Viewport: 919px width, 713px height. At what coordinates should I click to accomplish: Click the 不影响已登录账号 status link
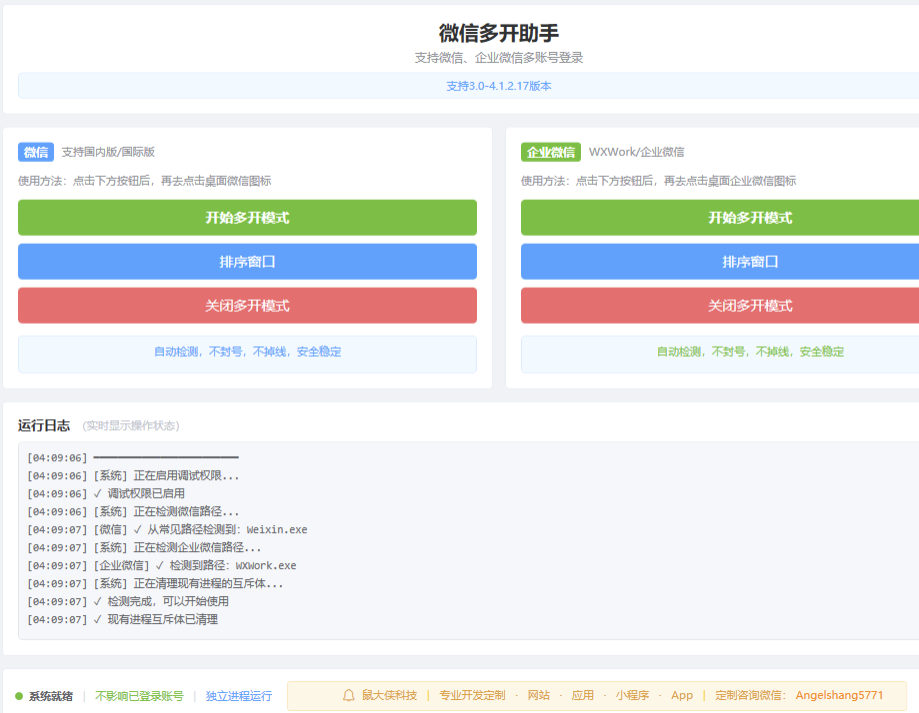click(x=140, y=694)
